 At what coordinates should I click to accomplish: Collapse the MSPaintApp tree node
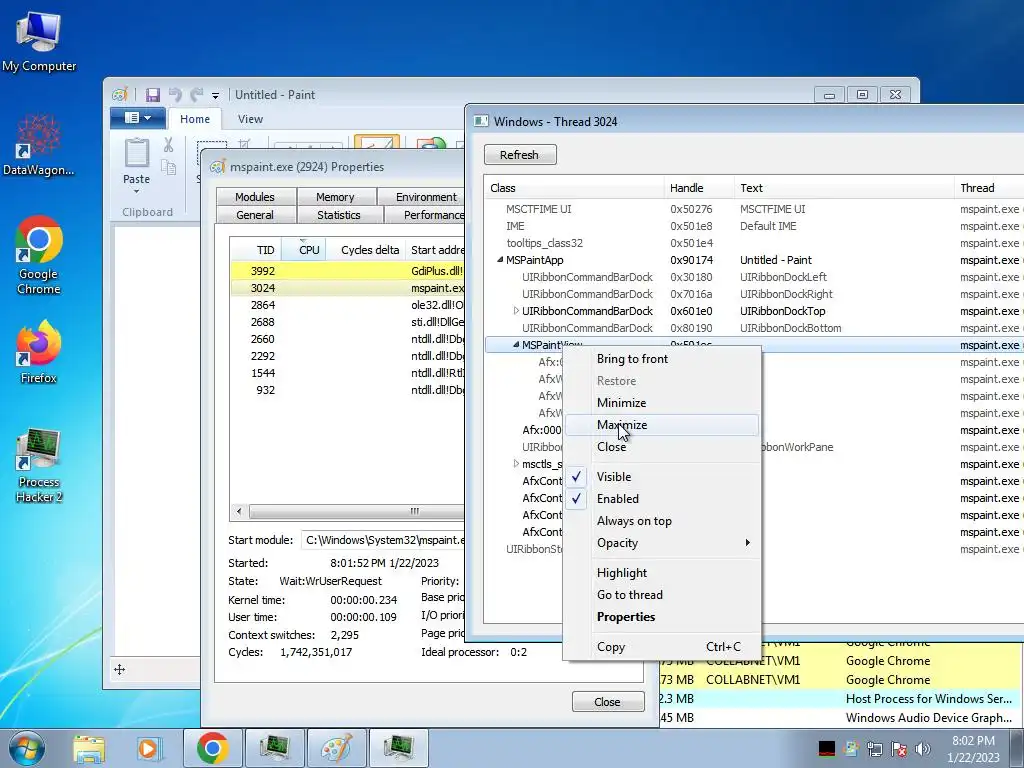pyautogui.click(x=500, y=260)
